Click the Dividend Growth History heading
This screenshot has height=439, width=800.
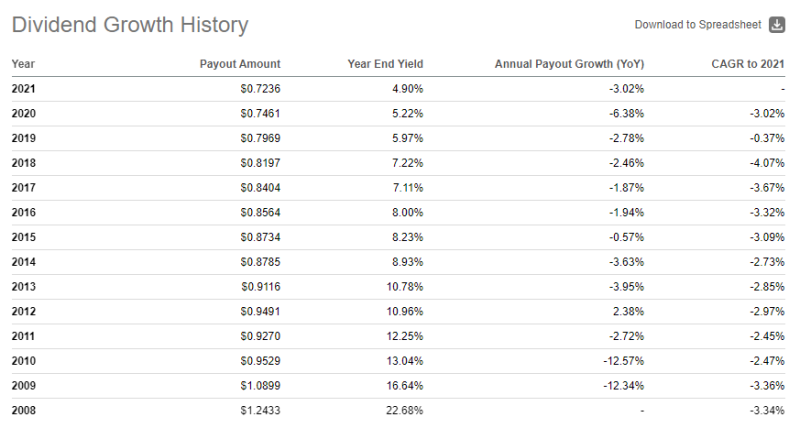pyautogui.click(x=130, y=26)
